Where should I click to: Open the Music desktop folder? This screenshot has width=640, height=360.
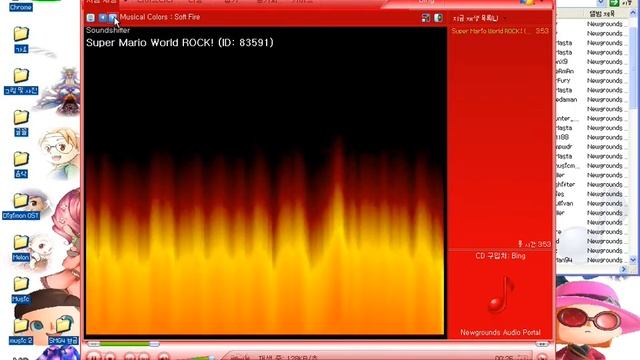(21, 290)
